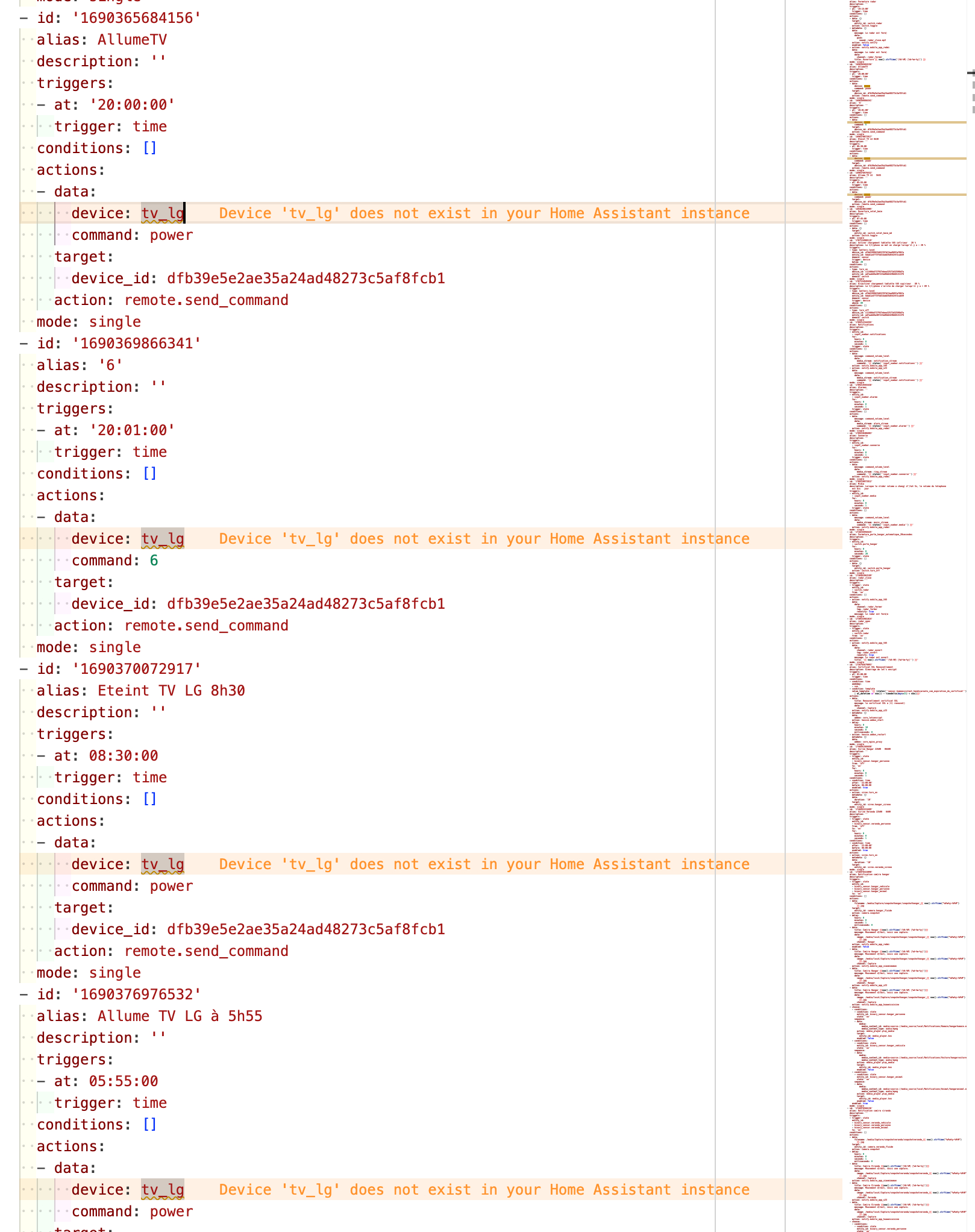This screenshot has width=975, height=1232.
Task: Click 'mode: single' above id '1690370072917'
Action: click(x=89, y=647)
